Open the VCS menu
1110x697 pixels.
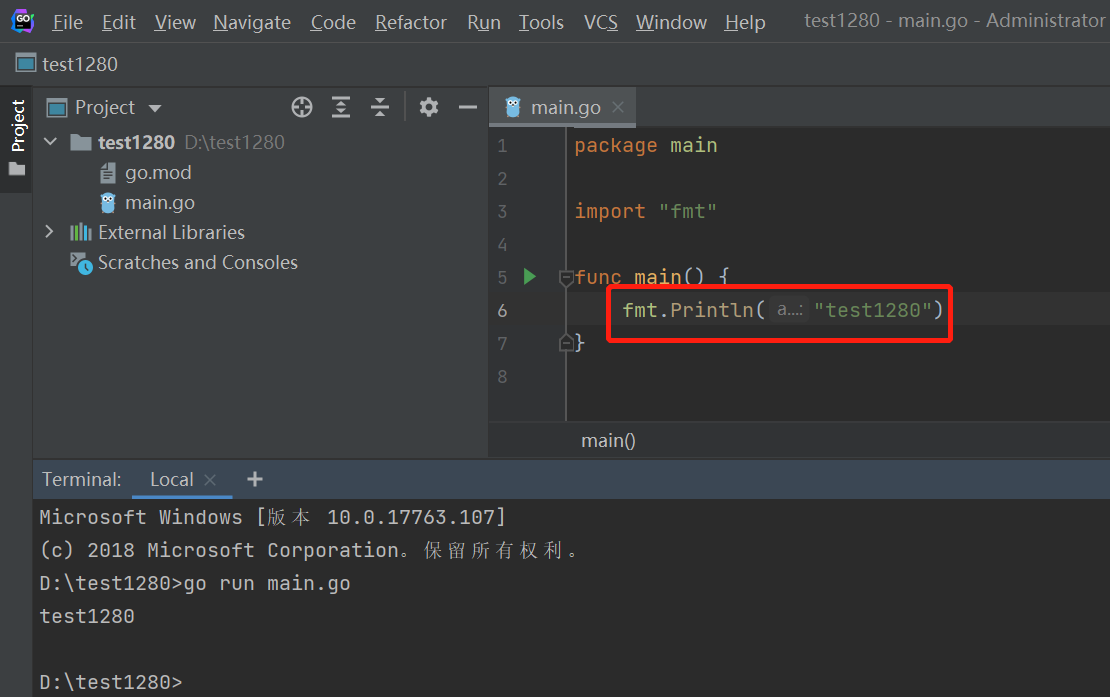600,23
